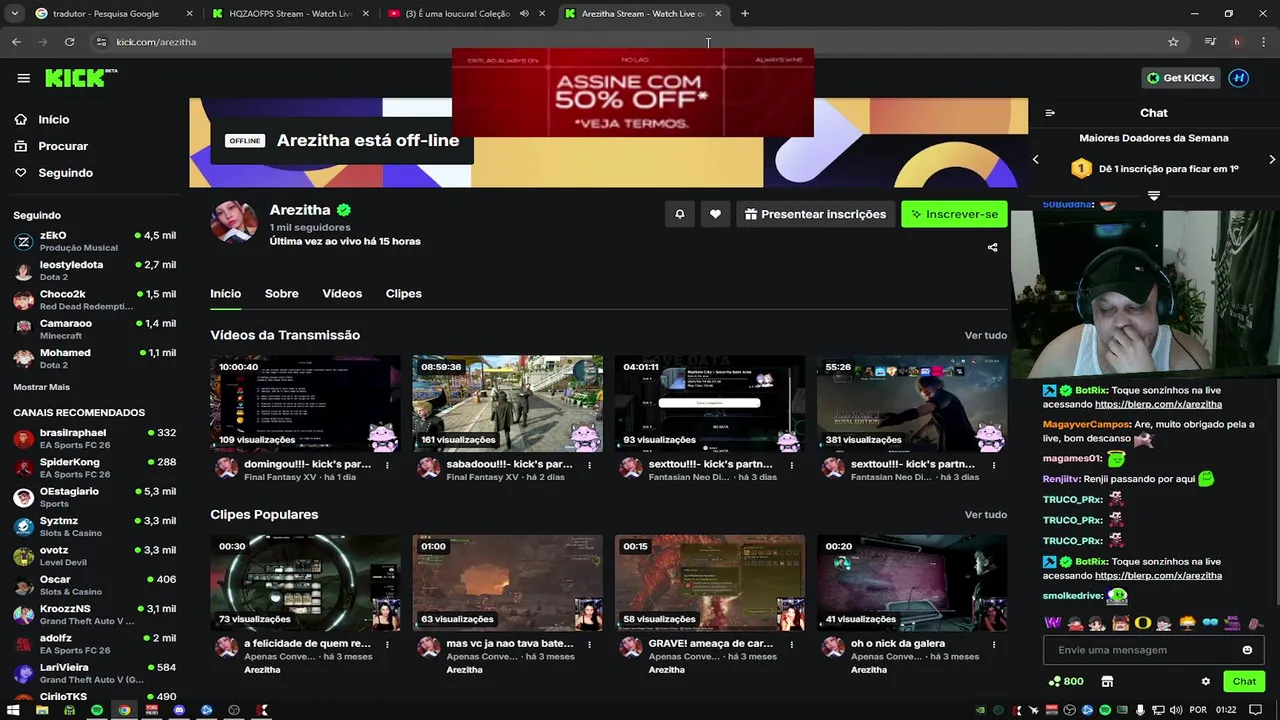Click Ver tudo for Vídeos da Transmissão
Viewport: 1280px width, 720px height.
tap(986, 335)
